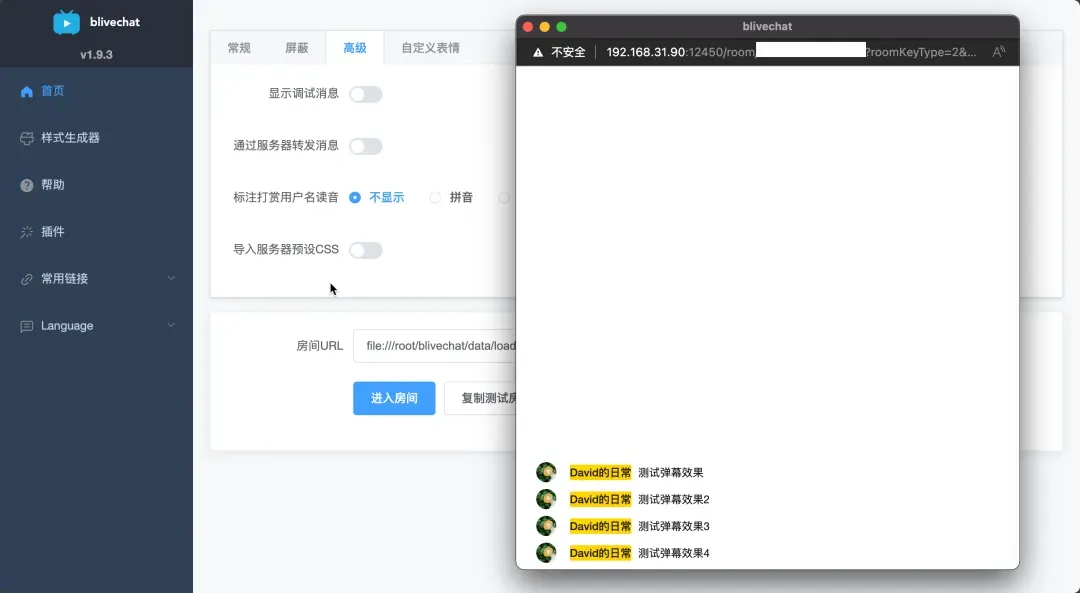The width and height of the screenshot is (1080, 593).
Task: Minimize the blivechat popup window
Action: [x=545, y=27]
